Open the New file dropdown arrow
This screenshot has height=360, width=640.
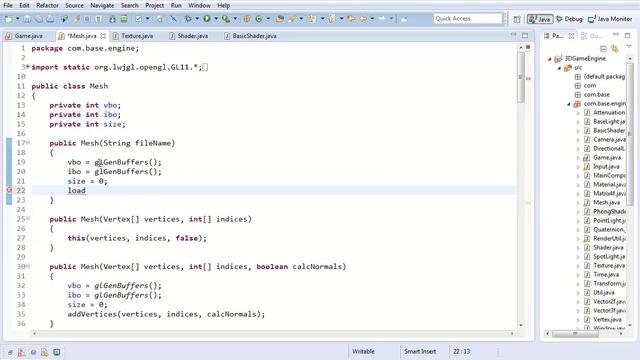click(18, 19)
